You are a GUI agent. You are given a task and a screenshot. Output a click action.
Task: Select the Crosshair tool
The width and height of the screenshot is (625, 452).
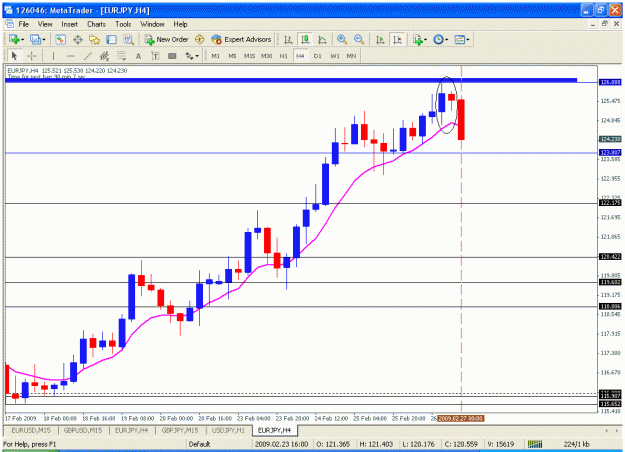[x=31, y=56]
